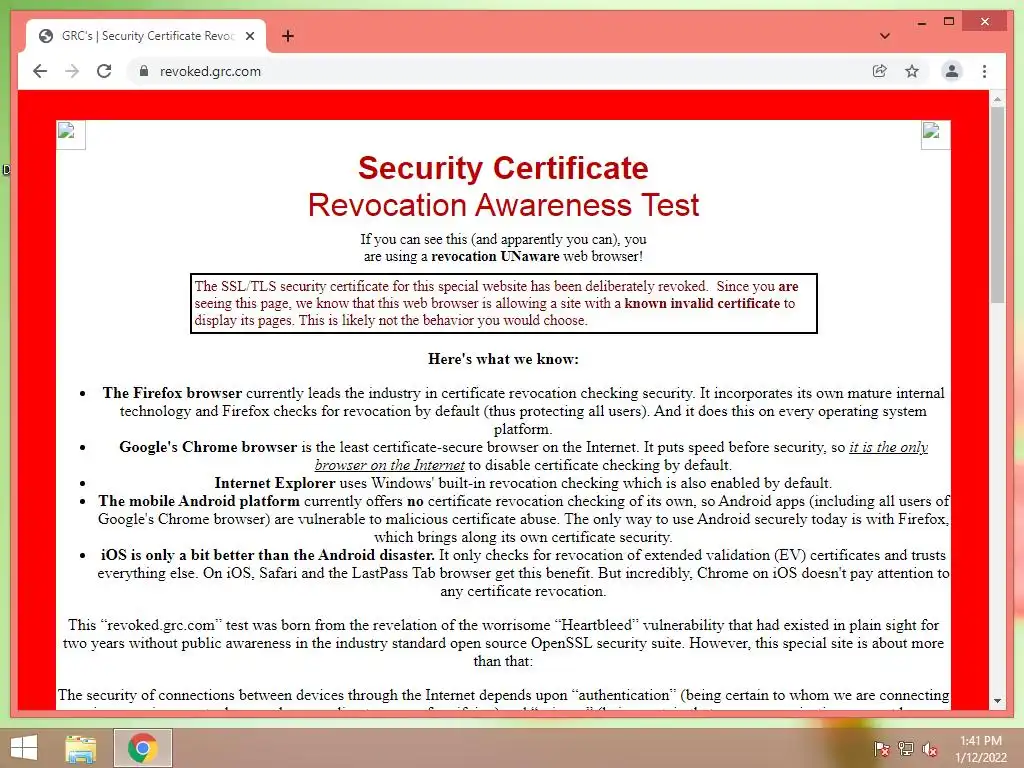The image size is (1024, 768).
Task: Maximize the Chrome window
Action: tap(949, 22)
